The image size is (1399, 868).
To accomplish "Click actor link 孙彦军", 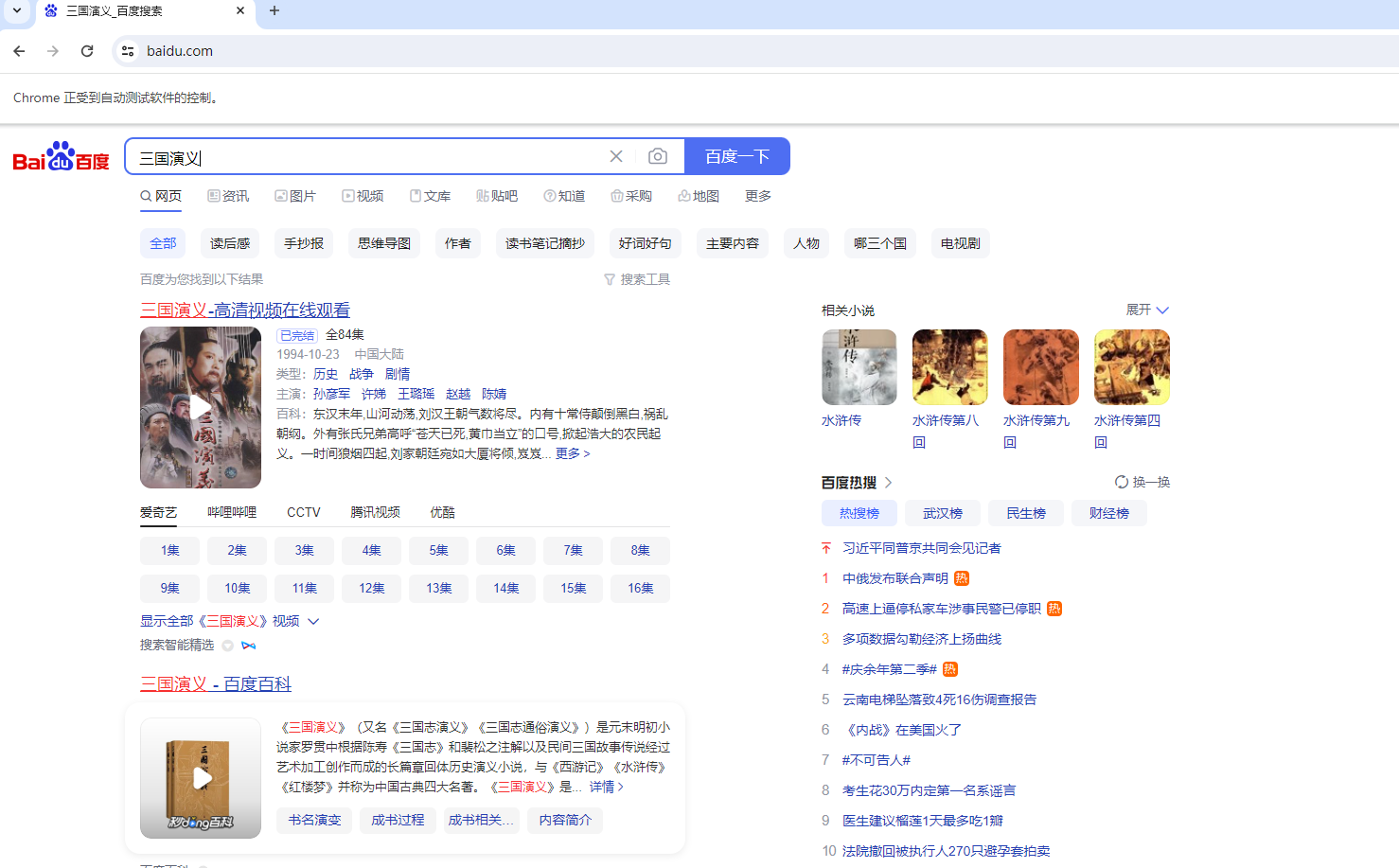I will pyautogui.click(x=331, y=394).
